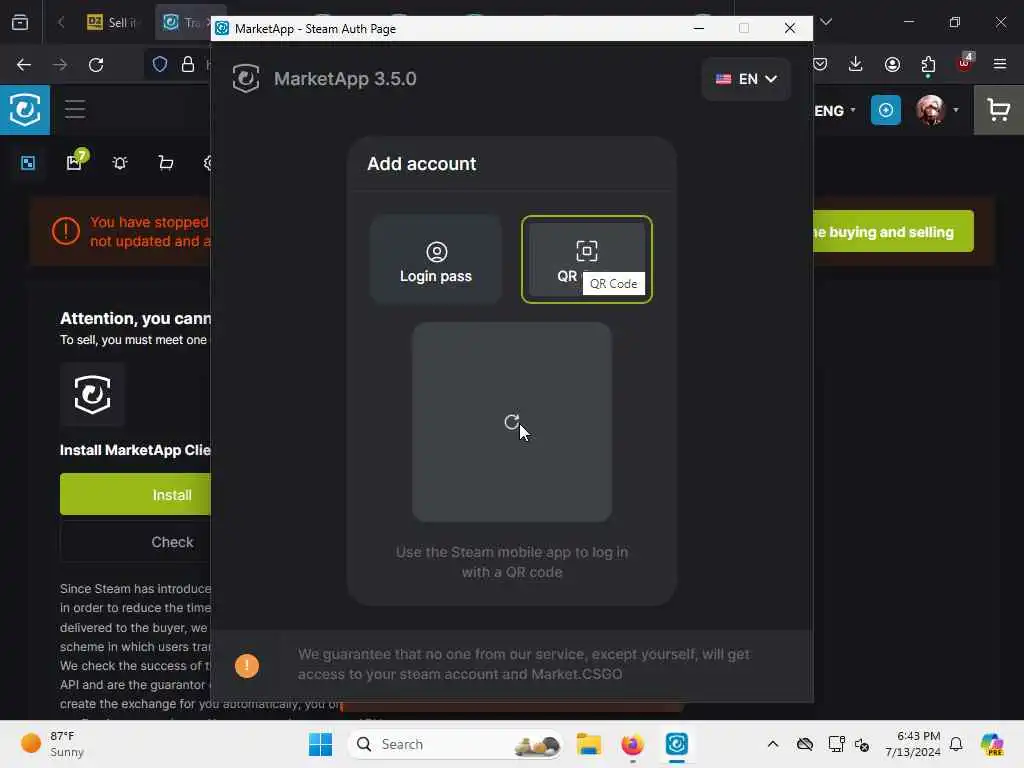Click the blue square dashboard icon
The image size is (1024, 768).
point(28,163)
